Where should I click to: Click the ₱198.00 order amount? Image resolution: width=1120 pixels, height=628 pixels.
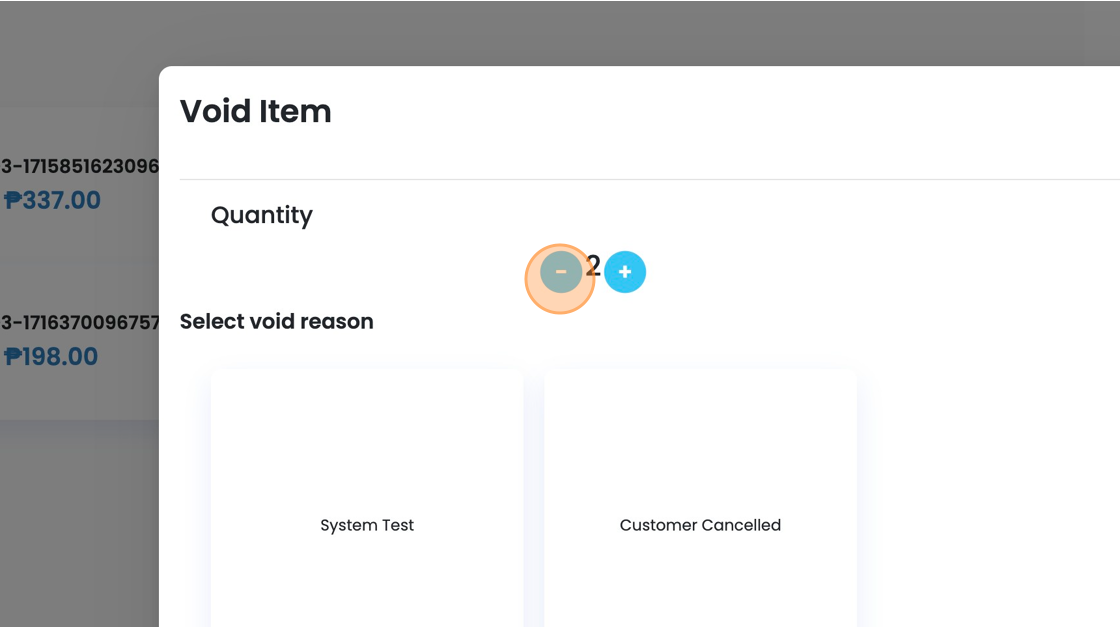(51, 357)
